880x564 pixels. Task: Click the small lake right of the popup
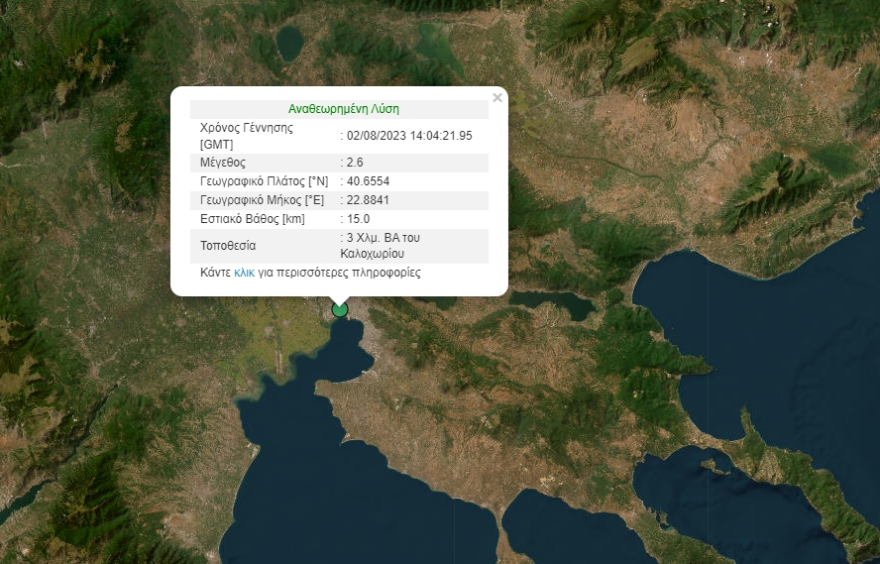(x=563, y=301)
